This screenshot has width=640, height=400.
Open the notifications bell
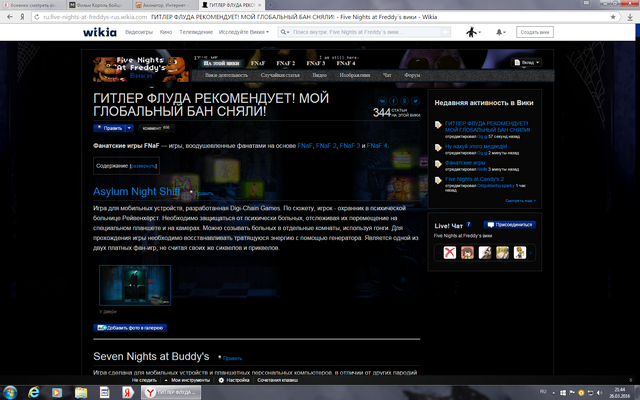[500, 32]
